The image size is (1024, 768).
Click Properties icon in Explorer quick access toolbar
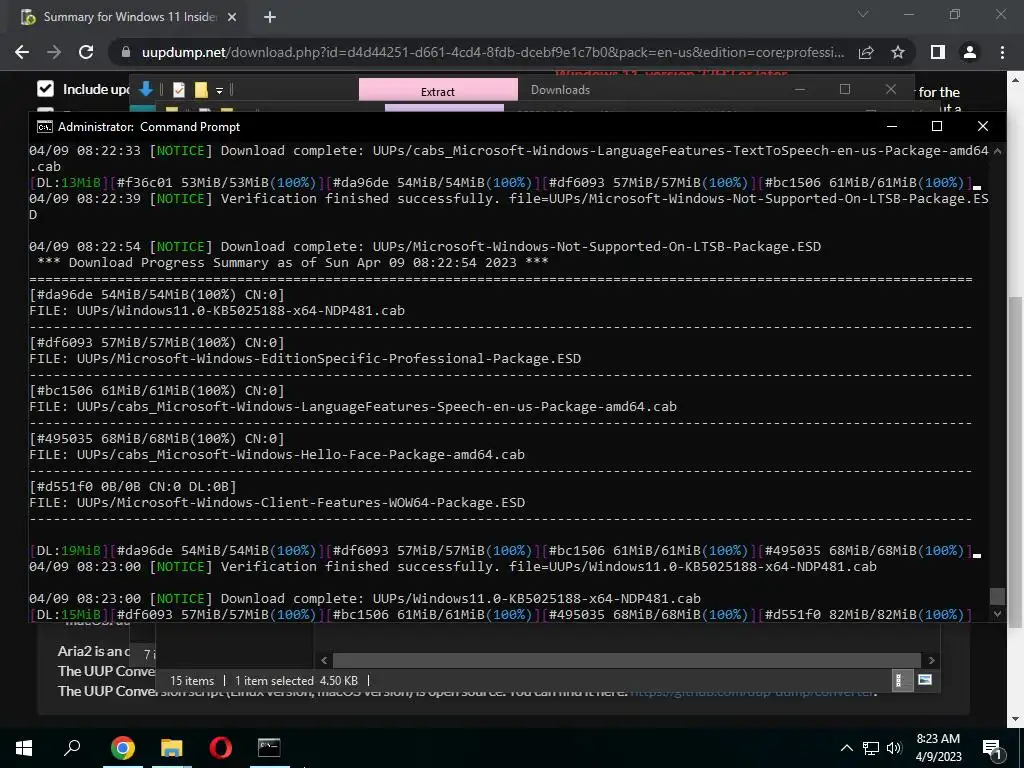179,89
